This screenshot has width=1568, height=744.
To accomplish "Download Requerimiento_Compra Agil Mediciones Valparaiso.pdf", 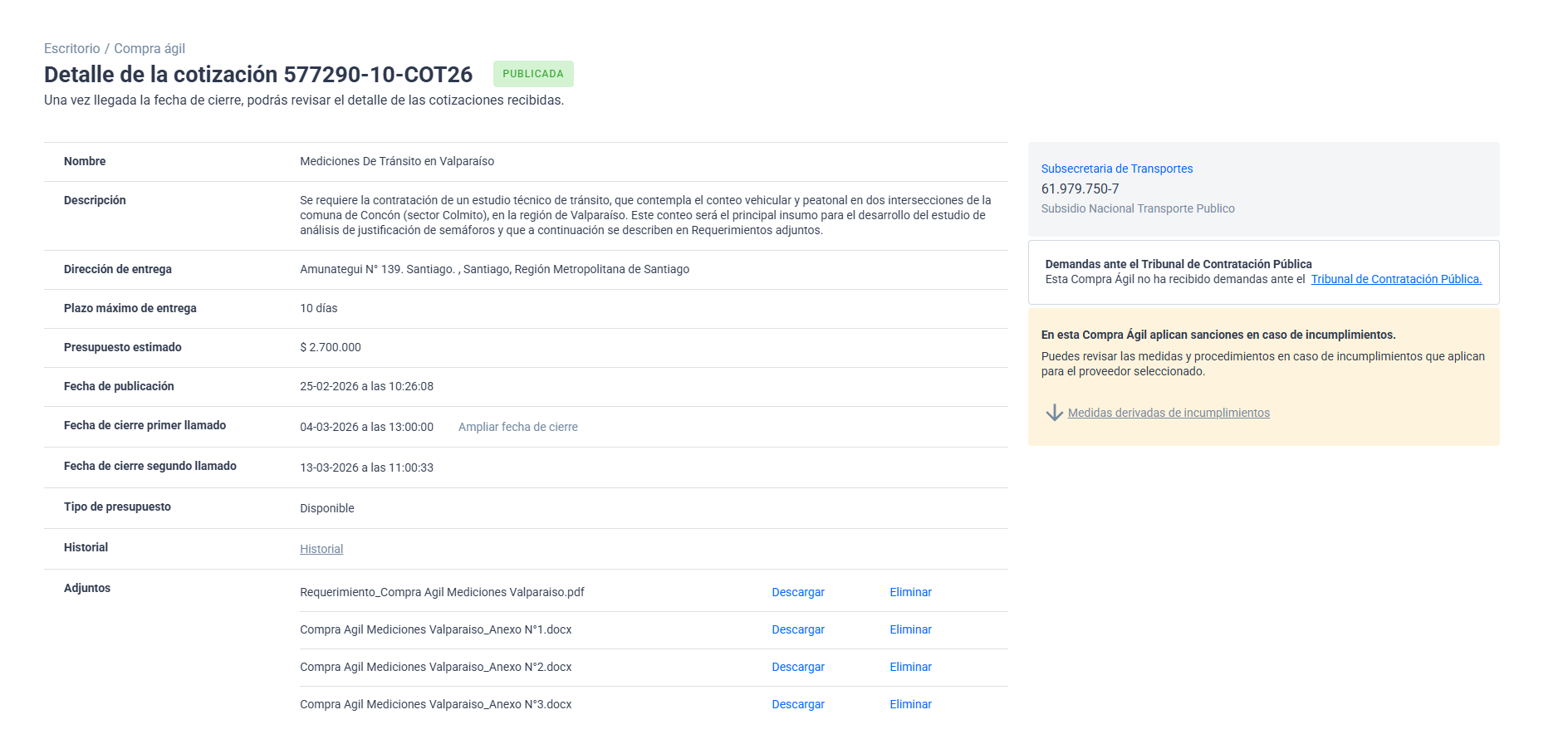I will coord(797,592).
